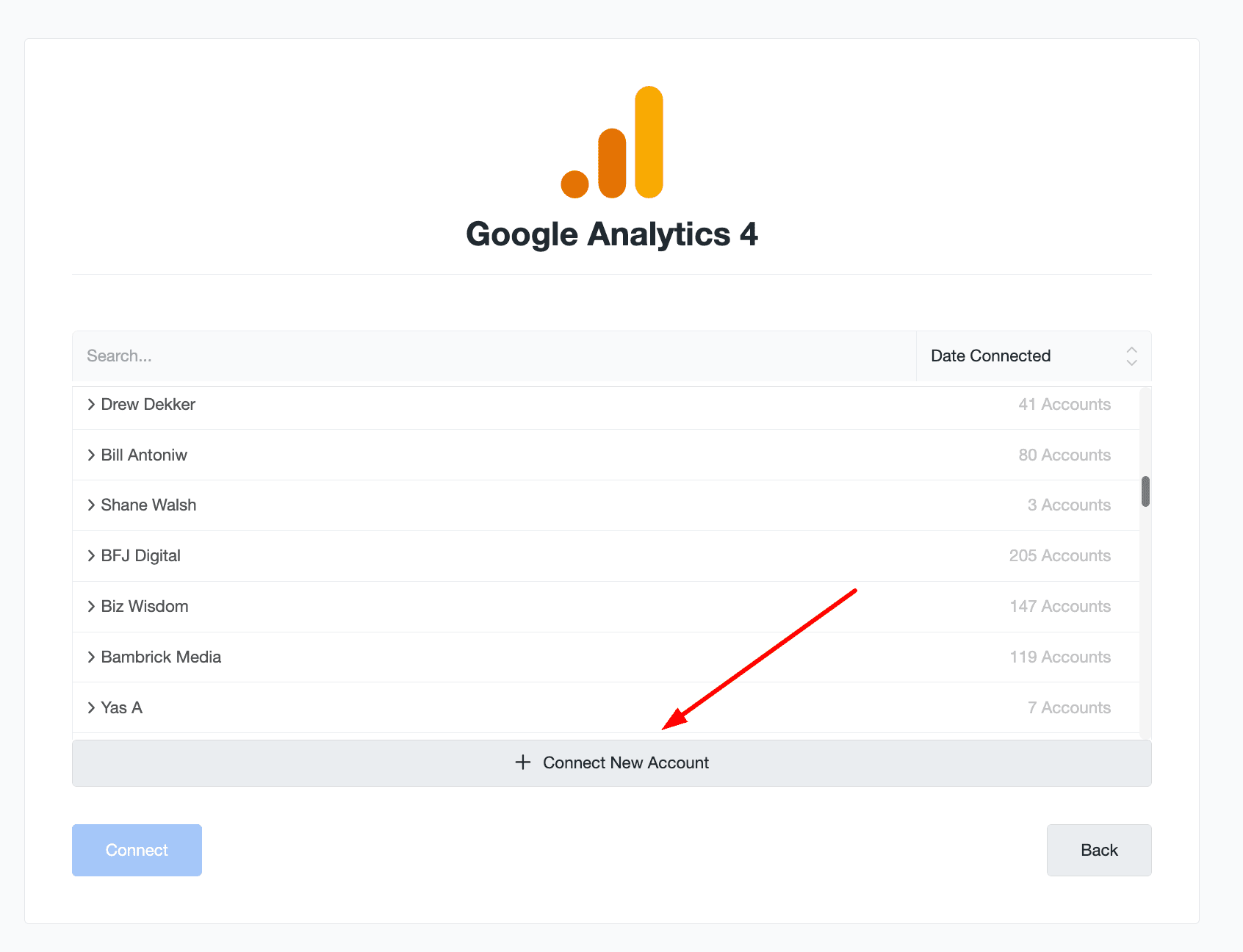This screenshot has width=1243, height=952.
Task: Click the chevron beside Yas A
Action: click(x=91, y=707)
